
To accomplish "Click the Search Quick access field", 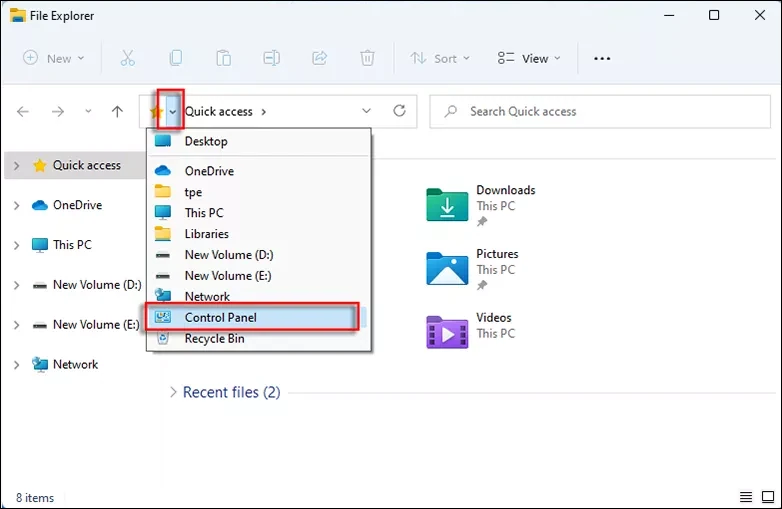I will (x=600, y=111).
